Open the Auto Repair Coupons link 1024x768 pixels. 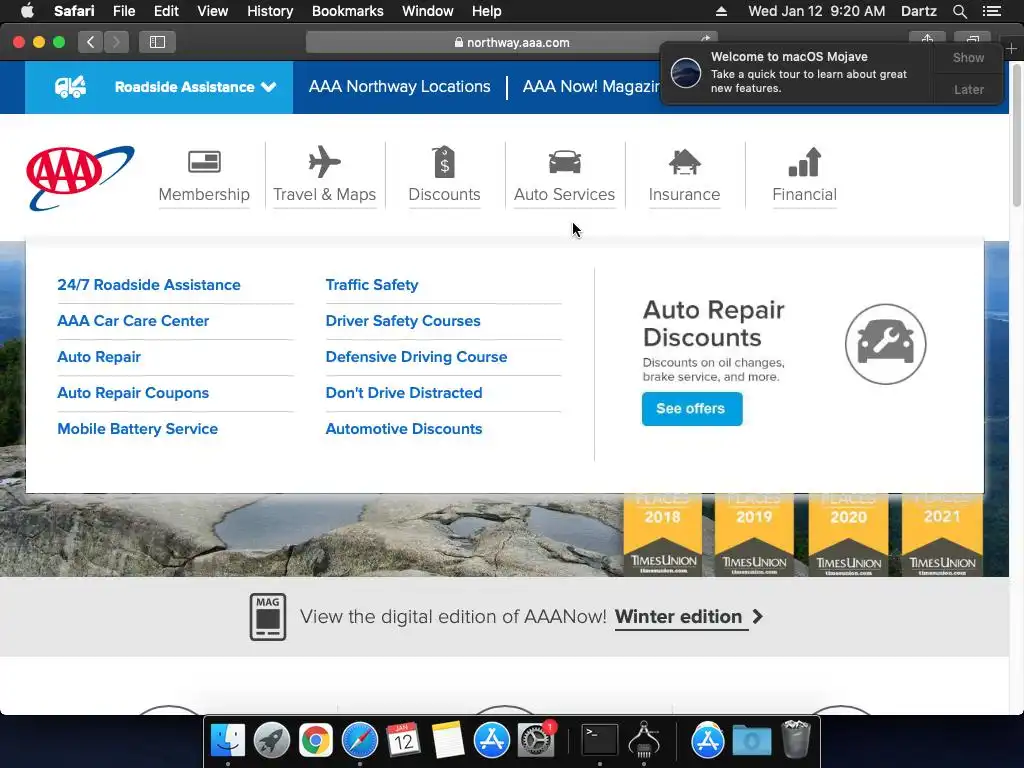click(133, 392)
